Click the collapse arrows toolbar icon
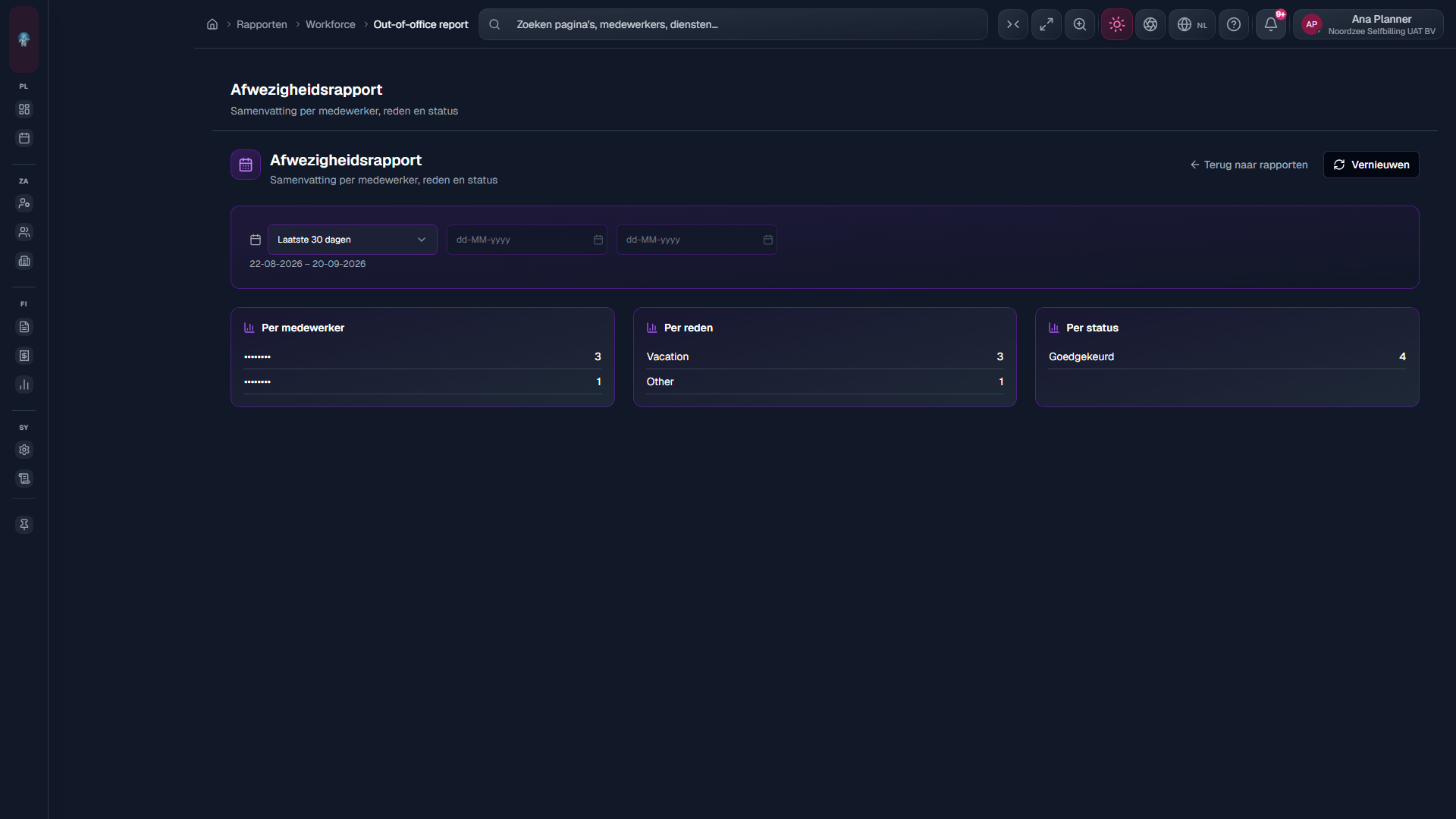 point(1013,24)
